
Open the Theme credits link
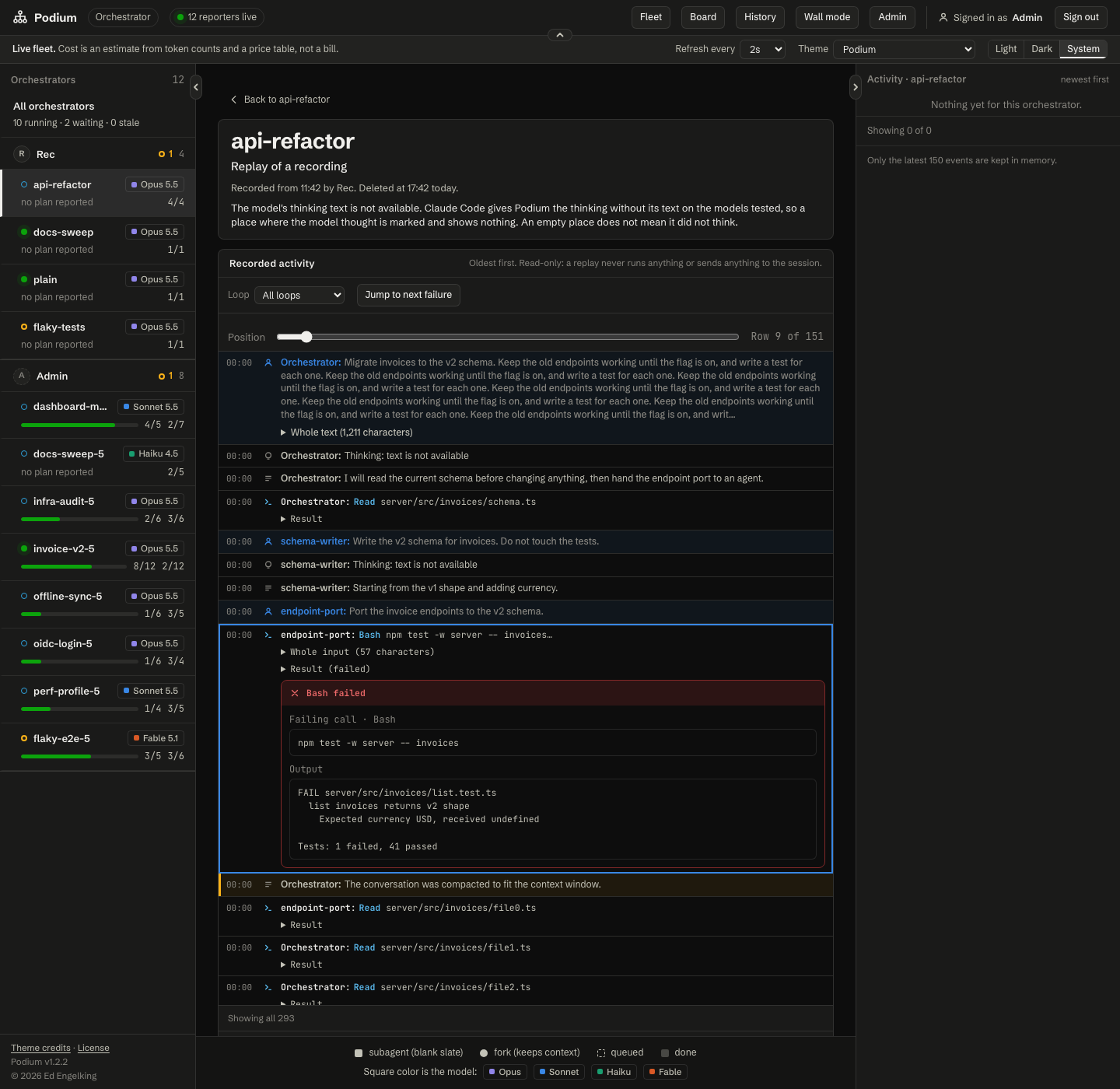click(x=40, y=1048)
